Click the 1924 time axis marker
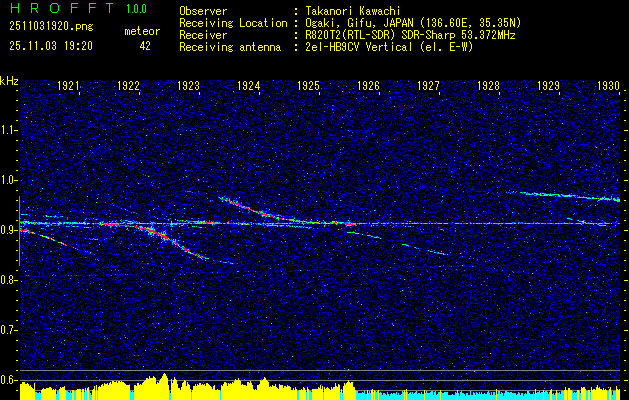This screenshot has width=629, height=400. click(249, 86)
